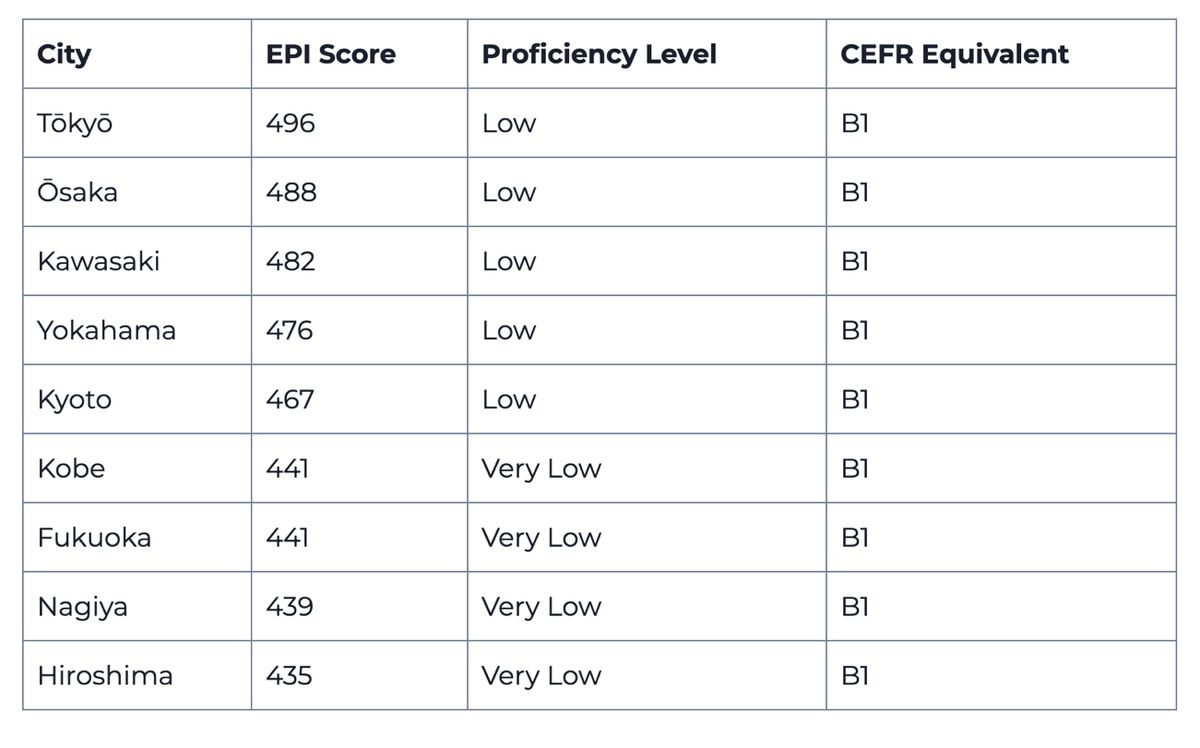Image resolution: width=1200 pixels, height=748 pixels.
Task: Click the CEFR Equivalent column header
Action: coord(954,54)
